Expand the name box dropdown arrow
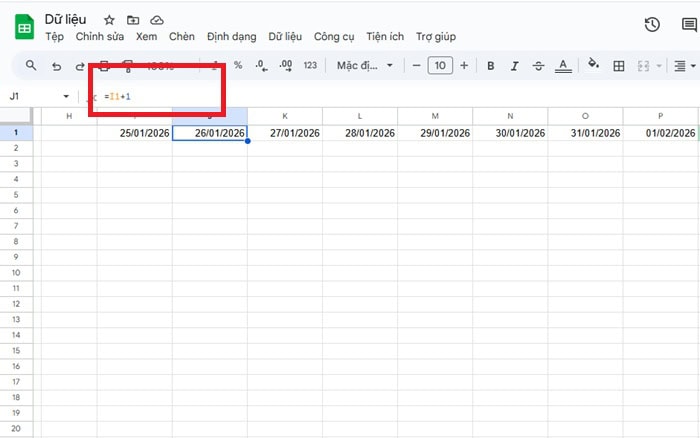 (66, 96)
